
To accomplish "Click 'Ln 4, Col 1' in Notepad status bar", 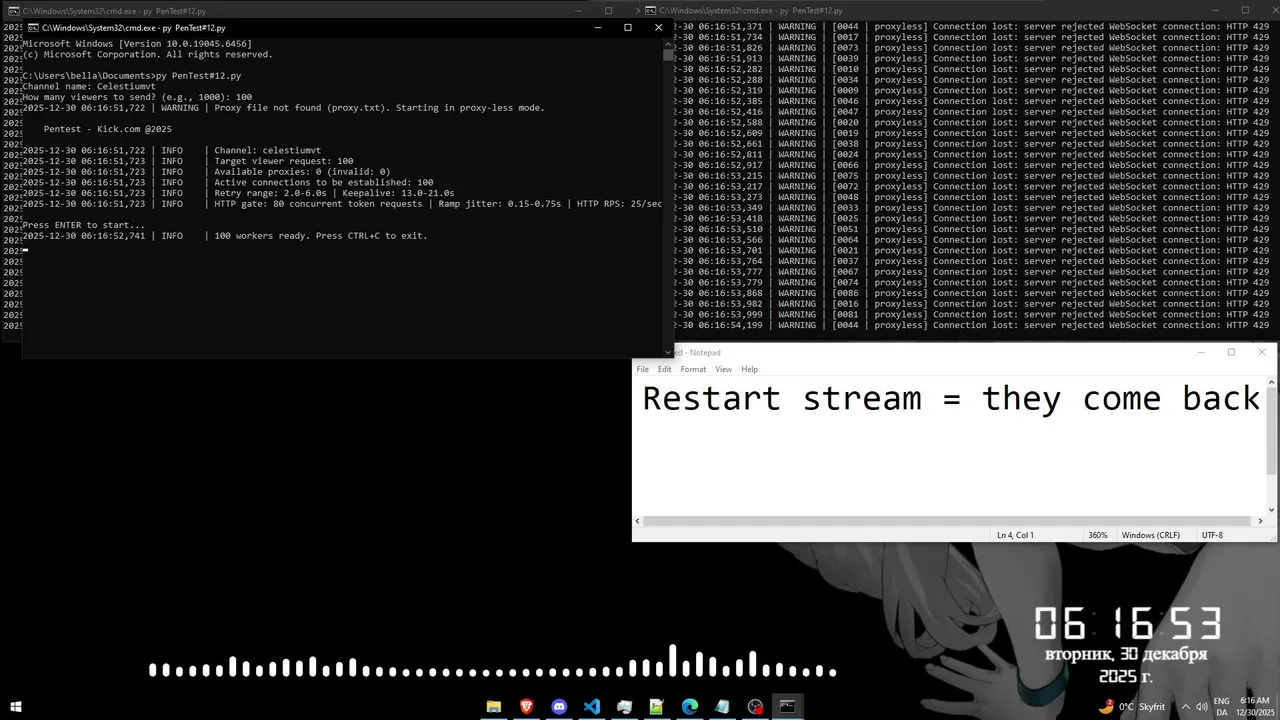I will (x=1015, y=535).
